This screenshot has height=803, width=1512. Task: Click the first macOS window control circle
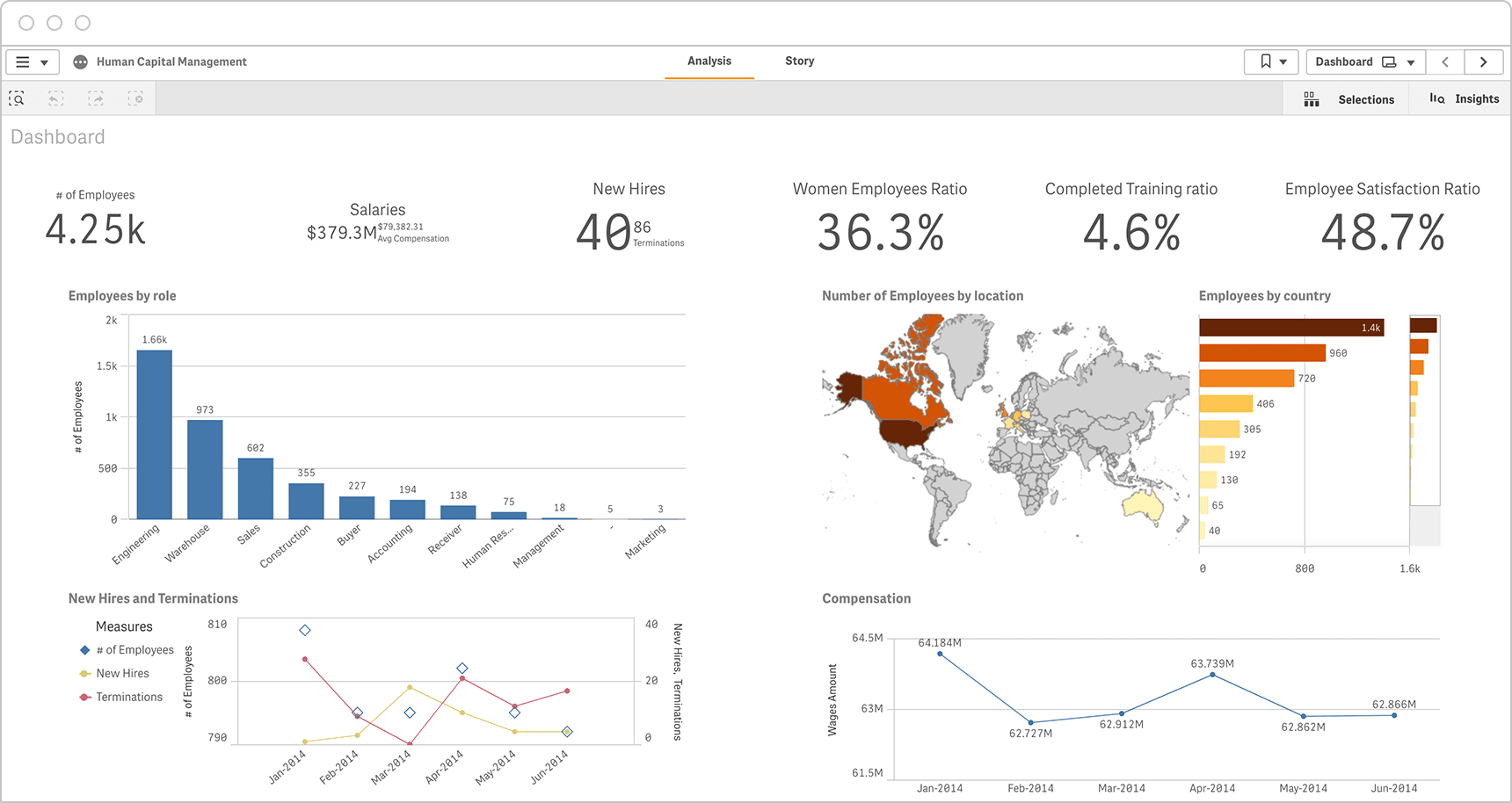click(26, 23)
